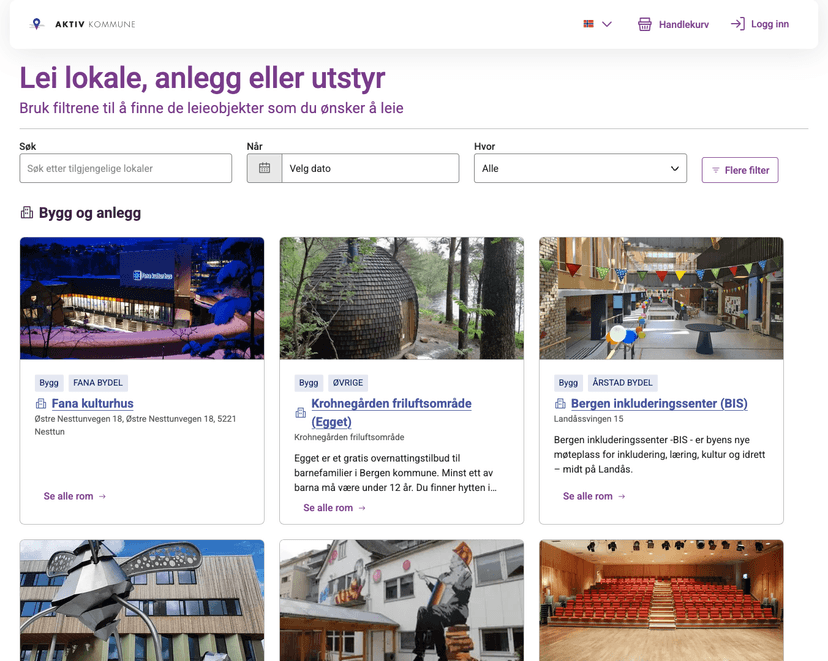Click Se alle rom on Bergen inkluderingssenter card
This screenshot has width=828, height=661.
(594, 496)
